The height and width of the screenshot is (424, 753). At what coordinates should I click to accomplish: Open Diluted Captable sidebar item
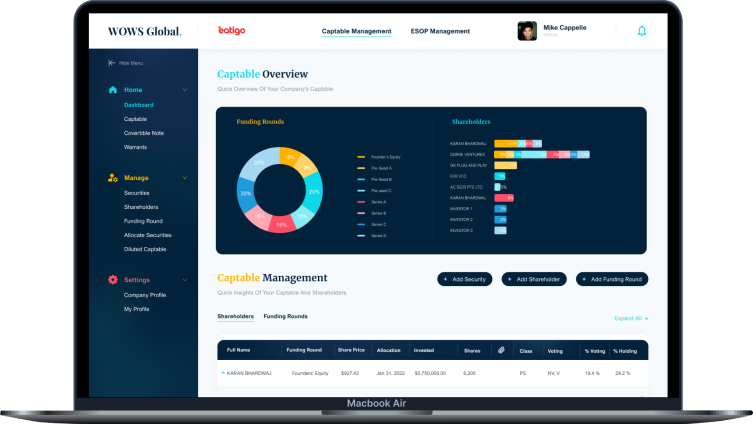(x=145, y=249)
